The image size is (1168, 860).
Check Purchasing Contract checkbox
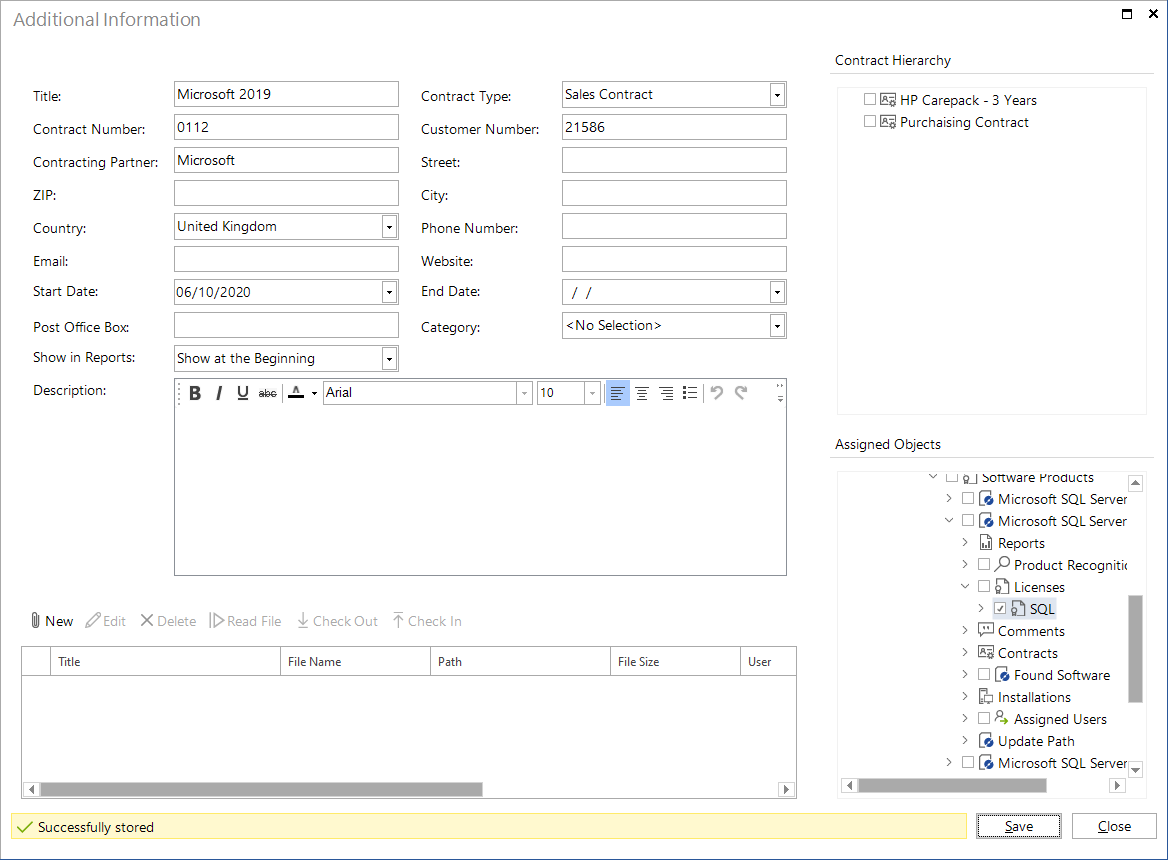pyautogui.click(x=869, y=121)
